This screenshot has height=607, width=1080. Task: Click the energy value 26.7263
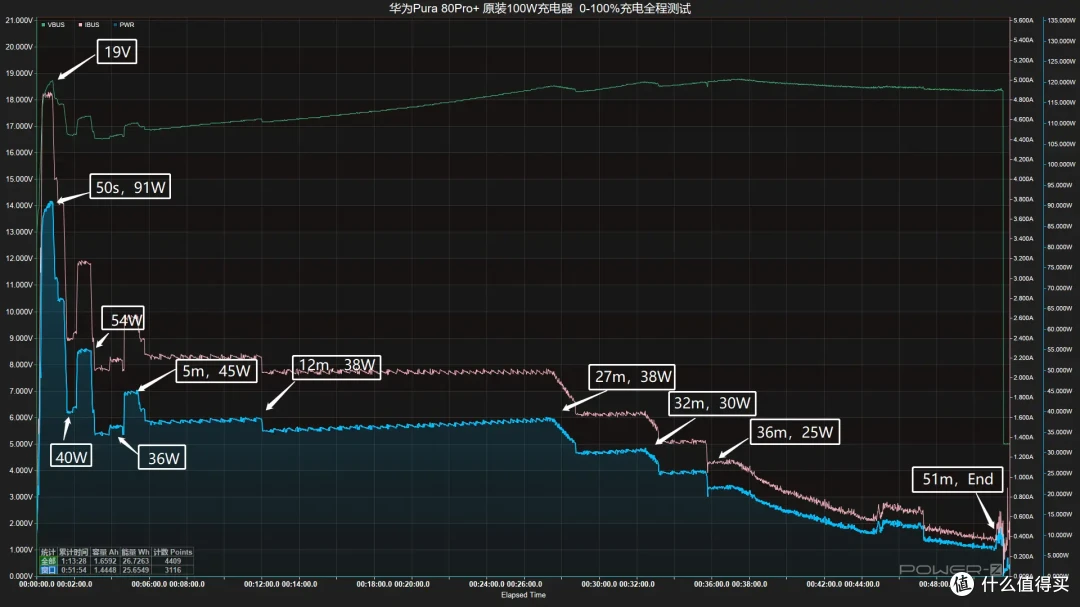(x=136, y=562)
